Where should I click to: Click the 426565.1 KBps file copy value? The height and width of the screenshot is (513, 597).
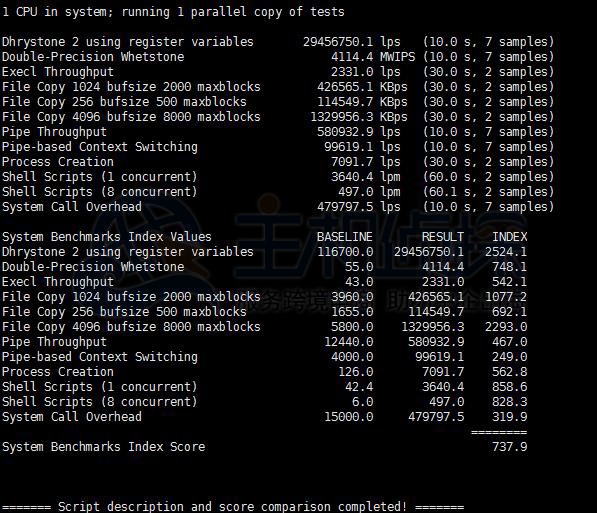tap(362, 87)
